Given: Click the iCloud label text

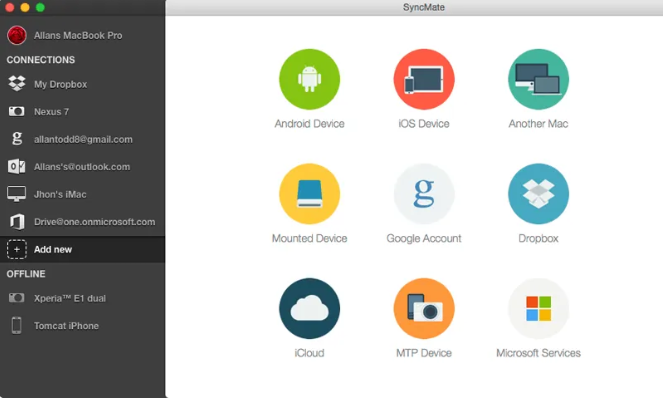Looking at the screenshot, I should click(309, 353).
